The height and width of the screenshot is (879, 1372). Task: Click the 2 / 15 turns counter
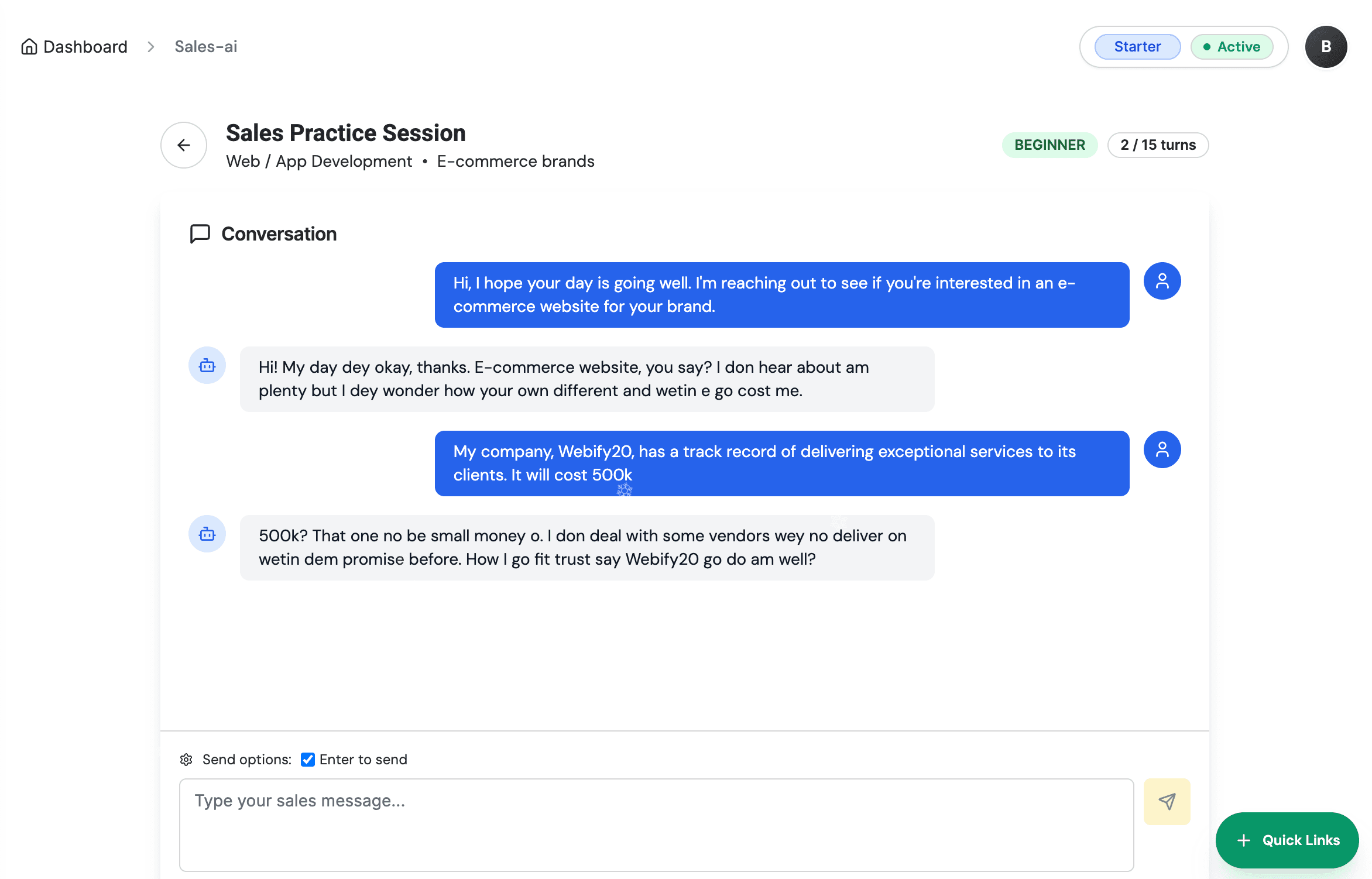click(1157, 145)
